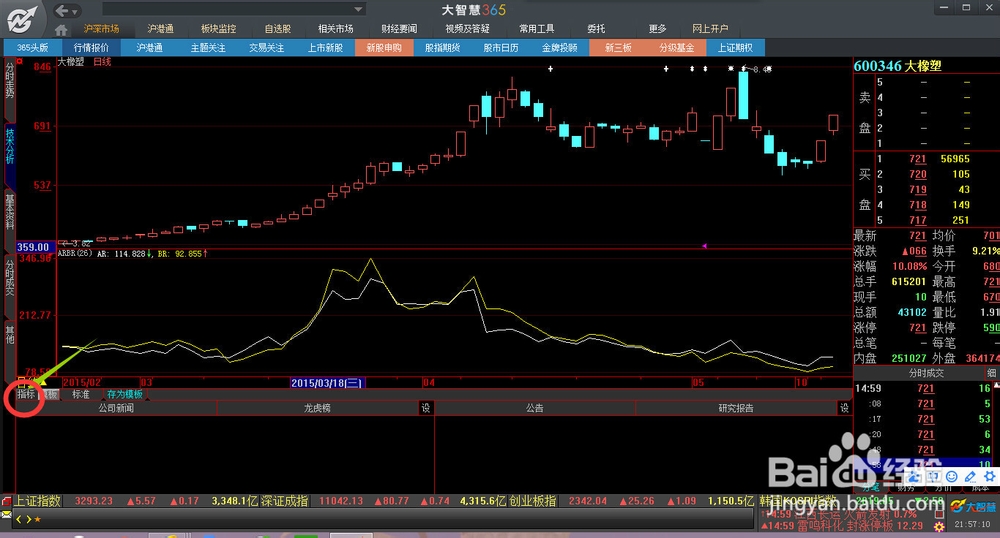Click the yellow left chevron at bottom
The height and width of the screenshot is (538, 1000).
19,520
